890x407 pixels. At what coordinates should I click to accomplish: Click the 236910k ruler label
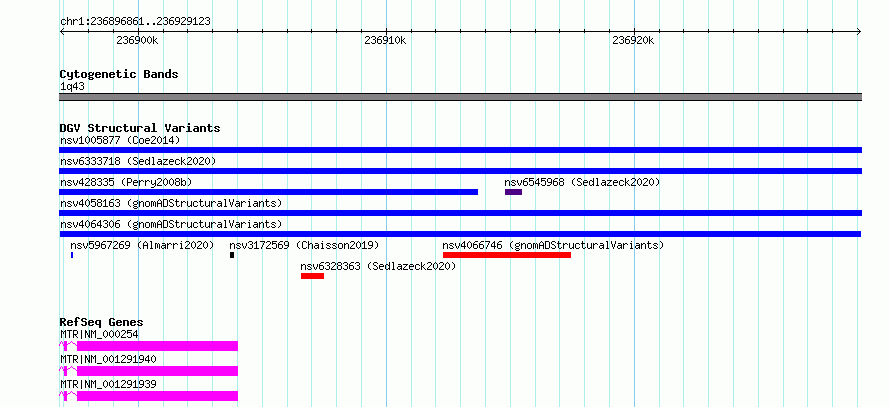[x=385, y=40]
